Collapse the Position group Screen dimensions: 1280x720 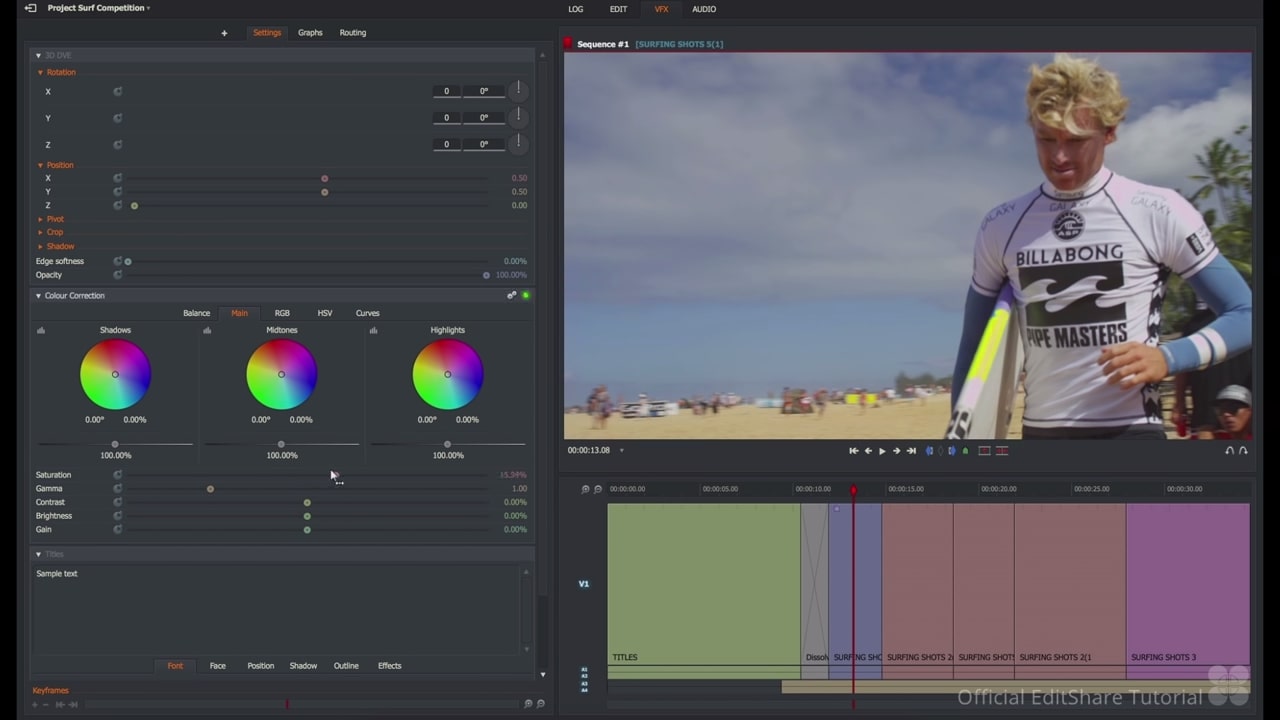pyautogui.click(x=41, y=165)
